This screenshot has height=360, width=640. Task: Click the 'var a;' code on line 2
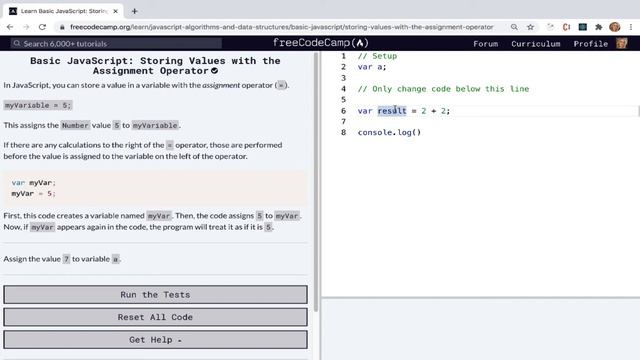tap(372, 67)
